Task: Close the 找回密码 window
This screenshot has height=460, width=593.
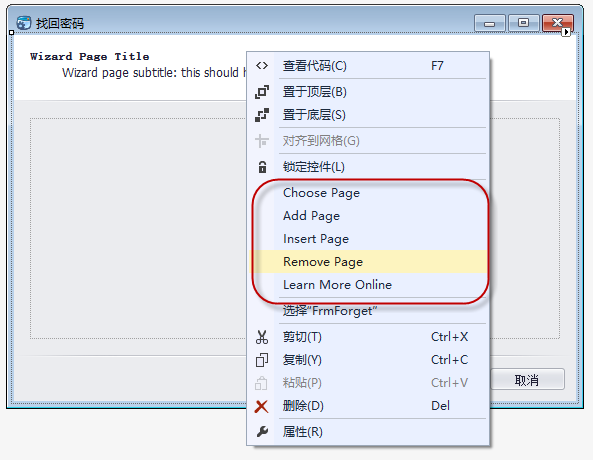Action: pos(557,23)
